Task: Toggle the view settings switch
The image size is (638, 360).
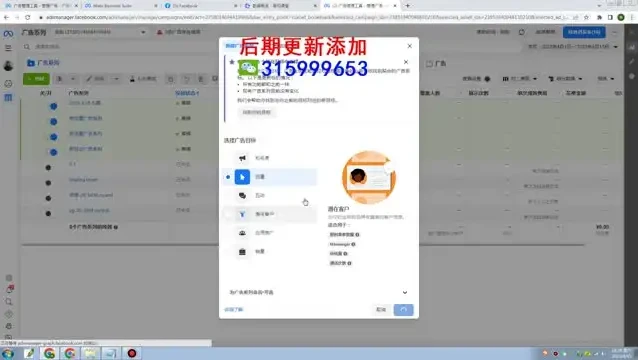Action: click(487, 79)
